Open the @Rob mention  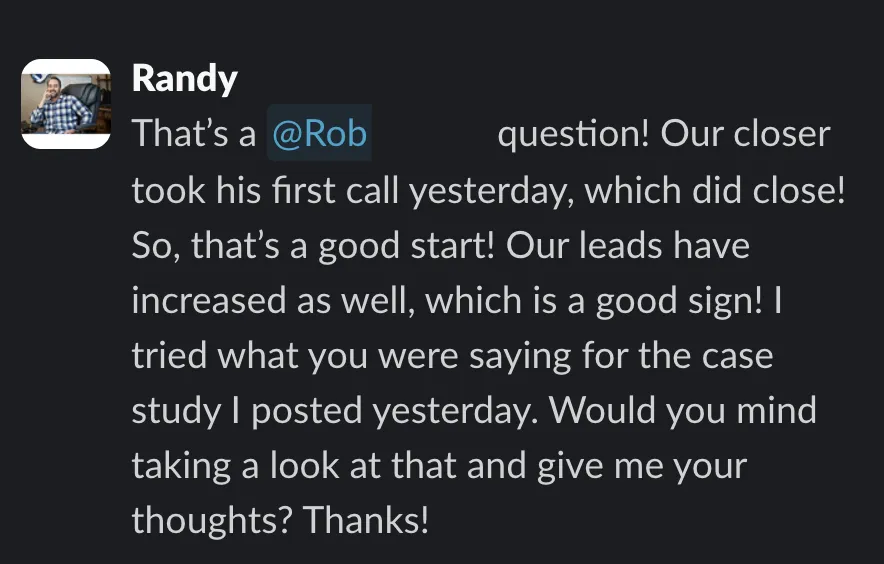[319, 134]
